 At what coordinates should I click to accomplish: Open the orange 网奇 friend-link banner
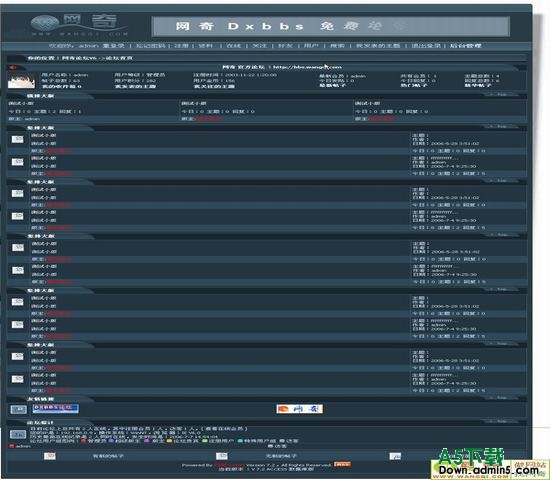pos(299,409)
